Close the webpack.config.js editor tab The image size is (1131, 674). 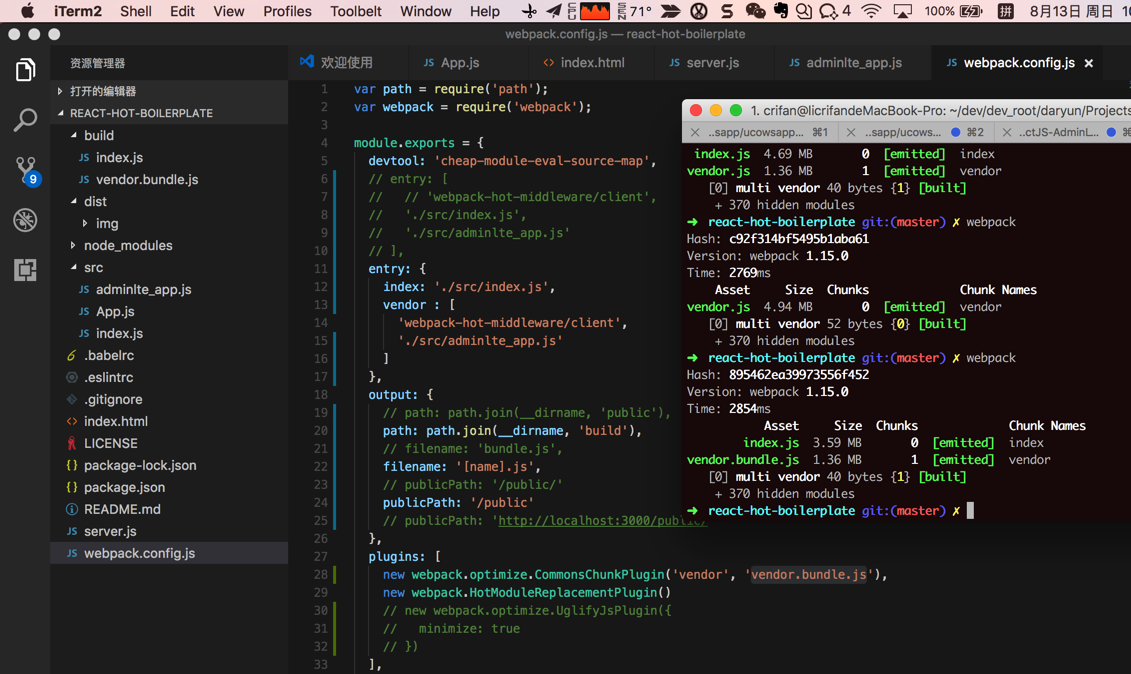tap(1089, 63)
